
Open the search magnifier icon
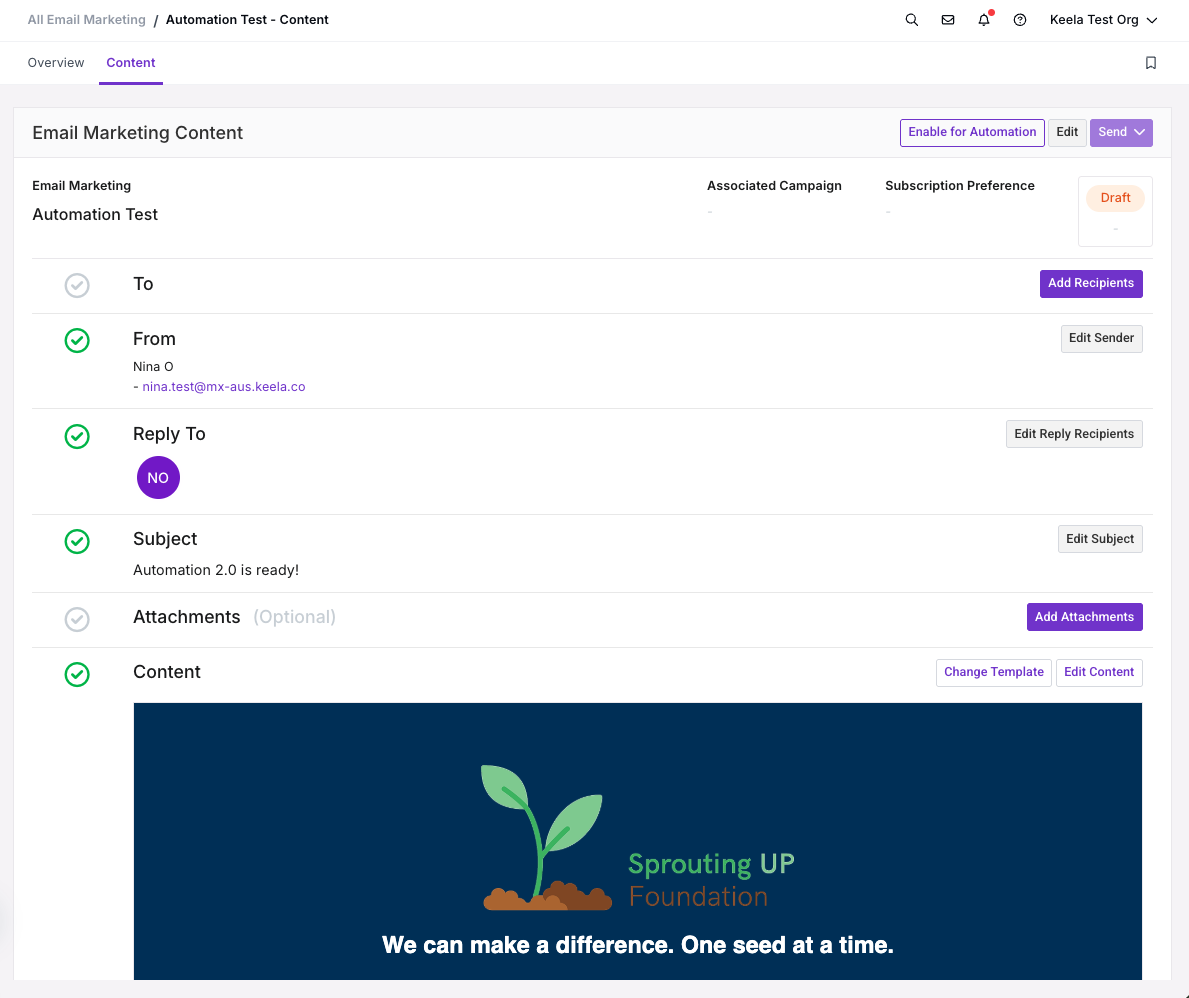pos(911,20)
